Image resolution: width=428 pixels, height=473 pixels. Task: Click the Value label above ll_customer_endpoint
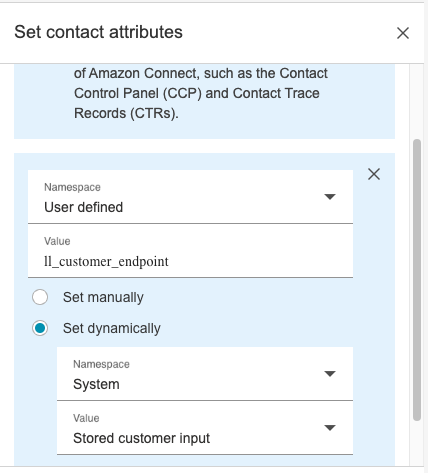(57, 241)
